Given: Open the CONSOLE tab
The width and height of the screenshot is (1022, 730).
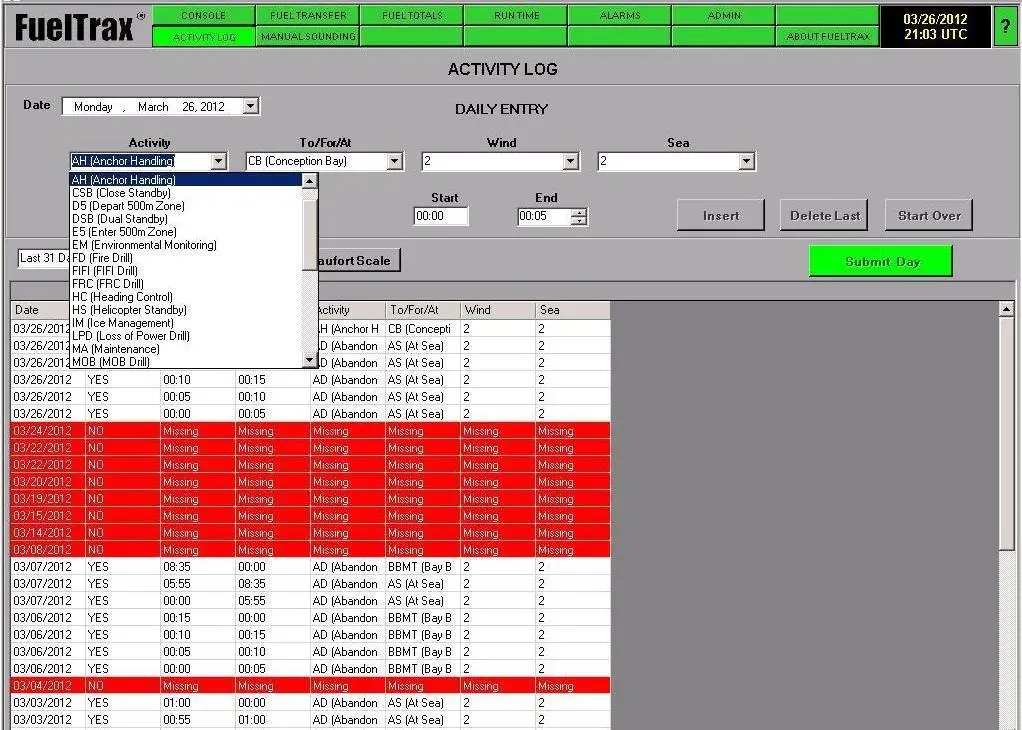Looking at the screenshot, I should tap(203, 15).
